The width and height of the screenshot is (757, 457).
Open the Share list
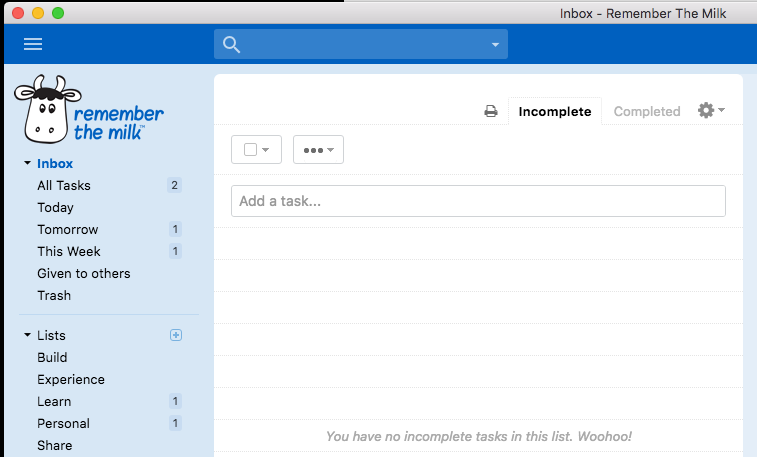point(55,445)
